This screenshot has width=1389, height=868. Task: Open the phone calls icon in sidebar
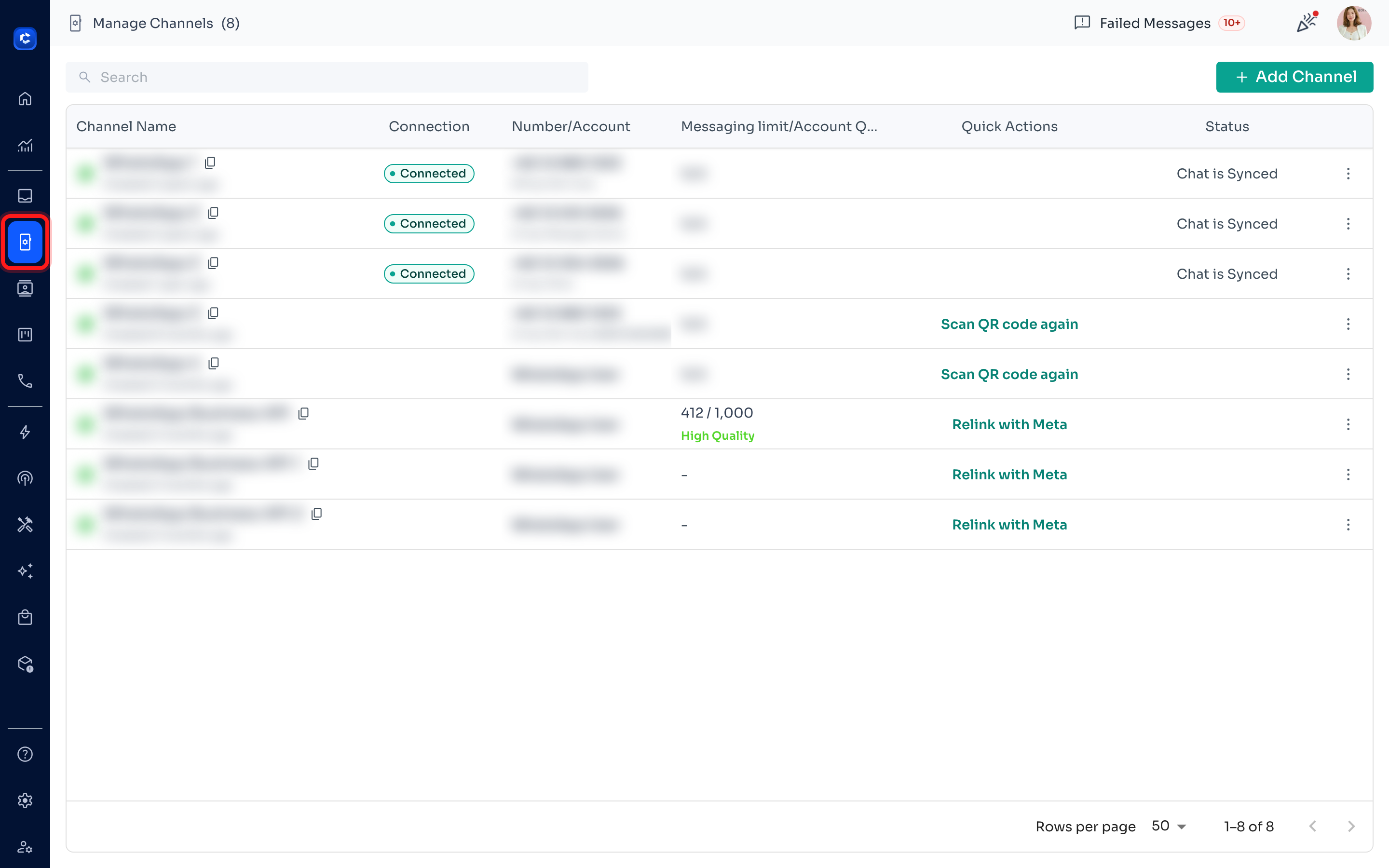point(25,380)
